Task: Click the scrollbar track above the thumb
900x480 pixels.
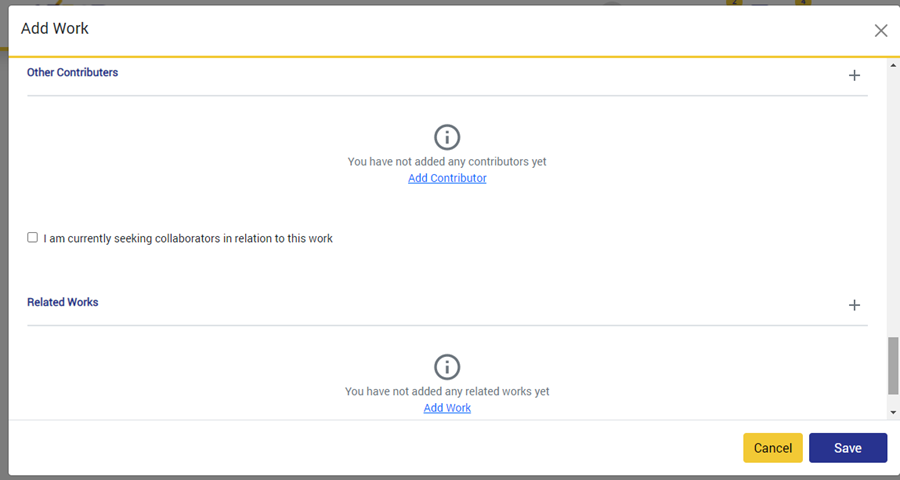Action: point(892,200)
